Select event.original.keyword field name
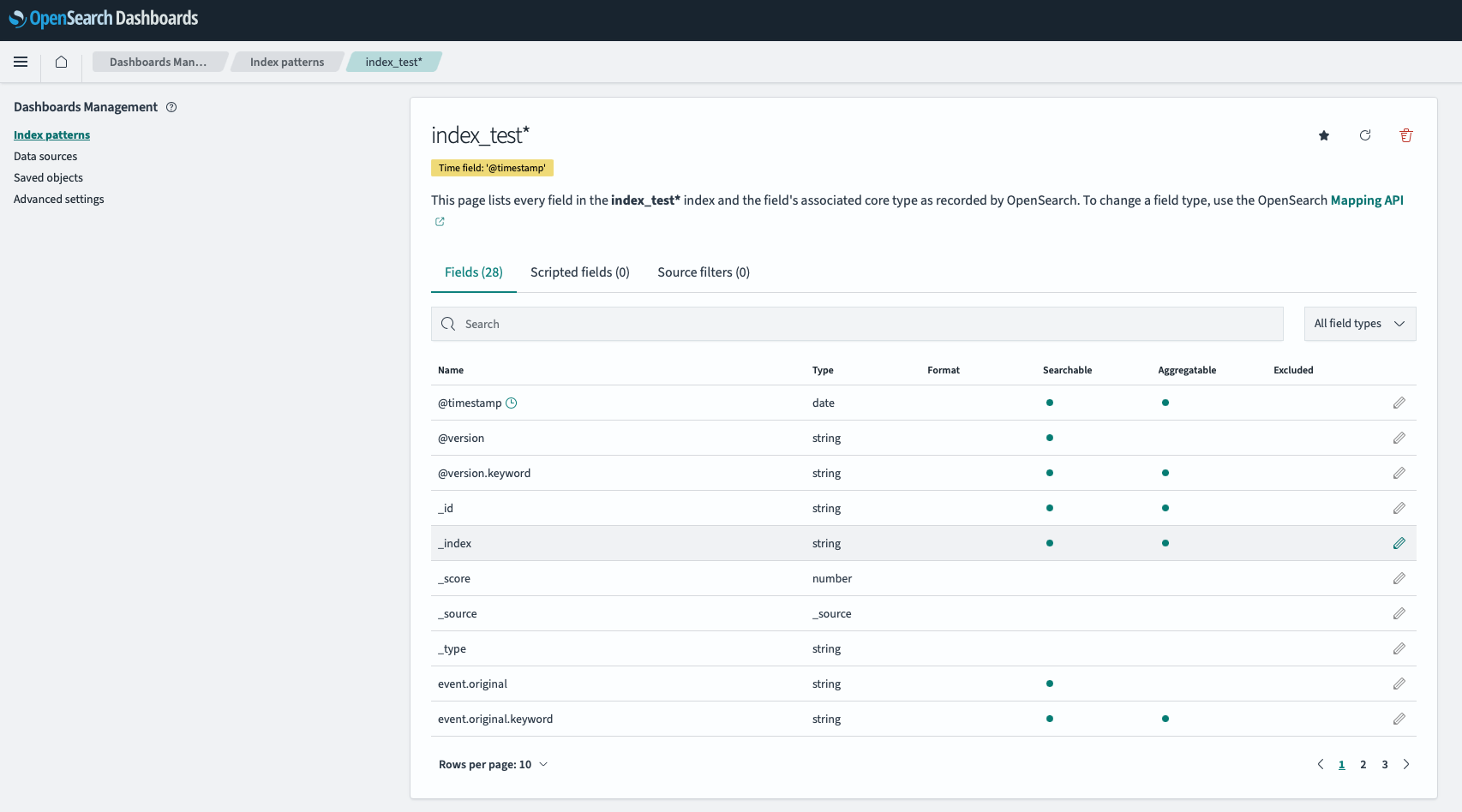Image resolution: width=1462 pixels, height=812 pixels. [x=495, y=719]
